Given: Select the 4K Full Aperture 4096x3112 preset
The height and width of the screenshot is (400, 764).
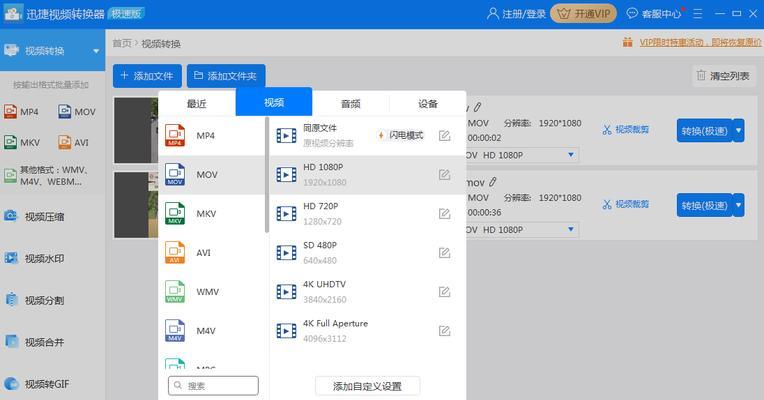Looking at the screenshot, I should tap(368, 330).
